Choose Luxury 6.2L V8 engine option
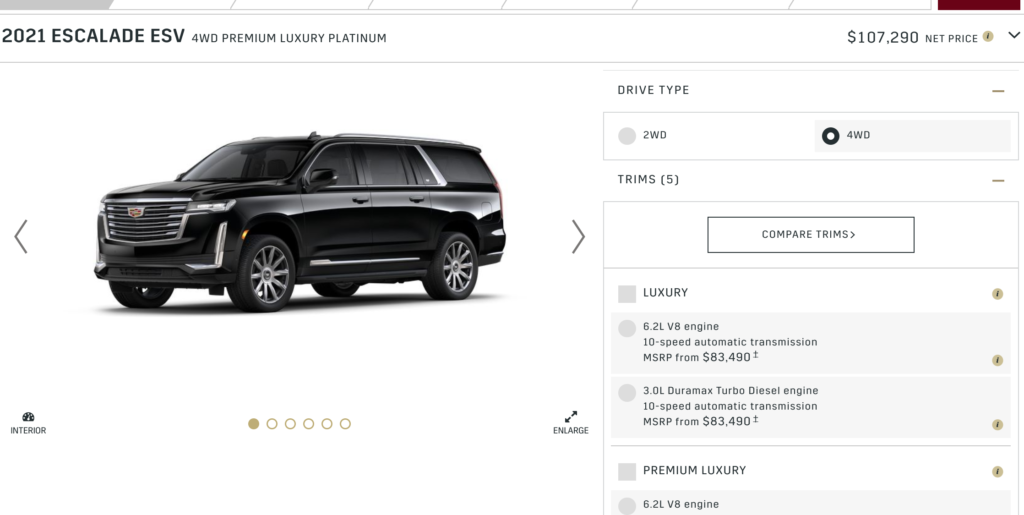Image resolution: width=1024 pixels, height=515 pixels. click(x=627, y=328)
